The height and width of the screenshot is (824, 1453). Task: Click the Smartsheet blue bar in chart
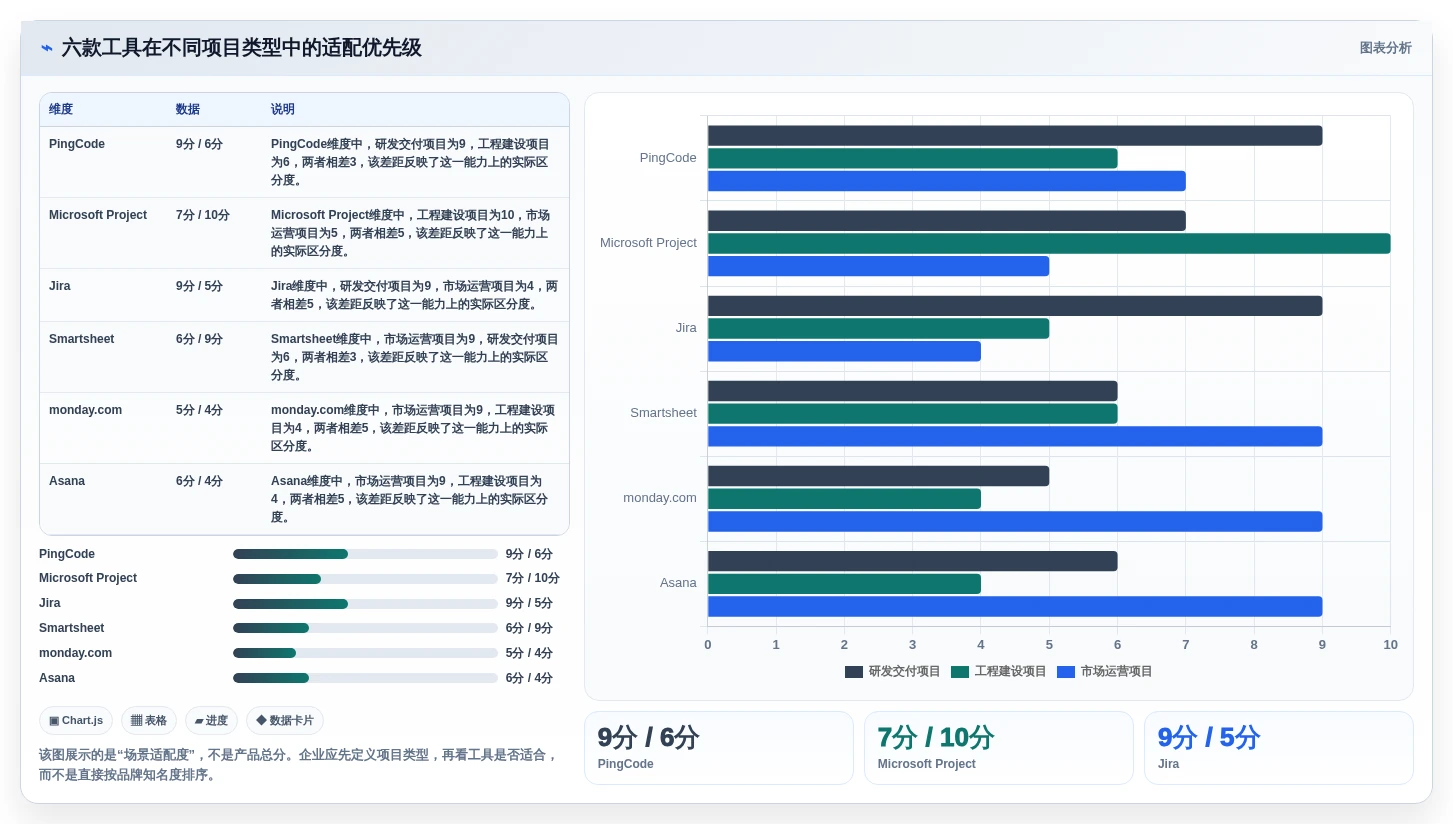tap(1015, 436)
